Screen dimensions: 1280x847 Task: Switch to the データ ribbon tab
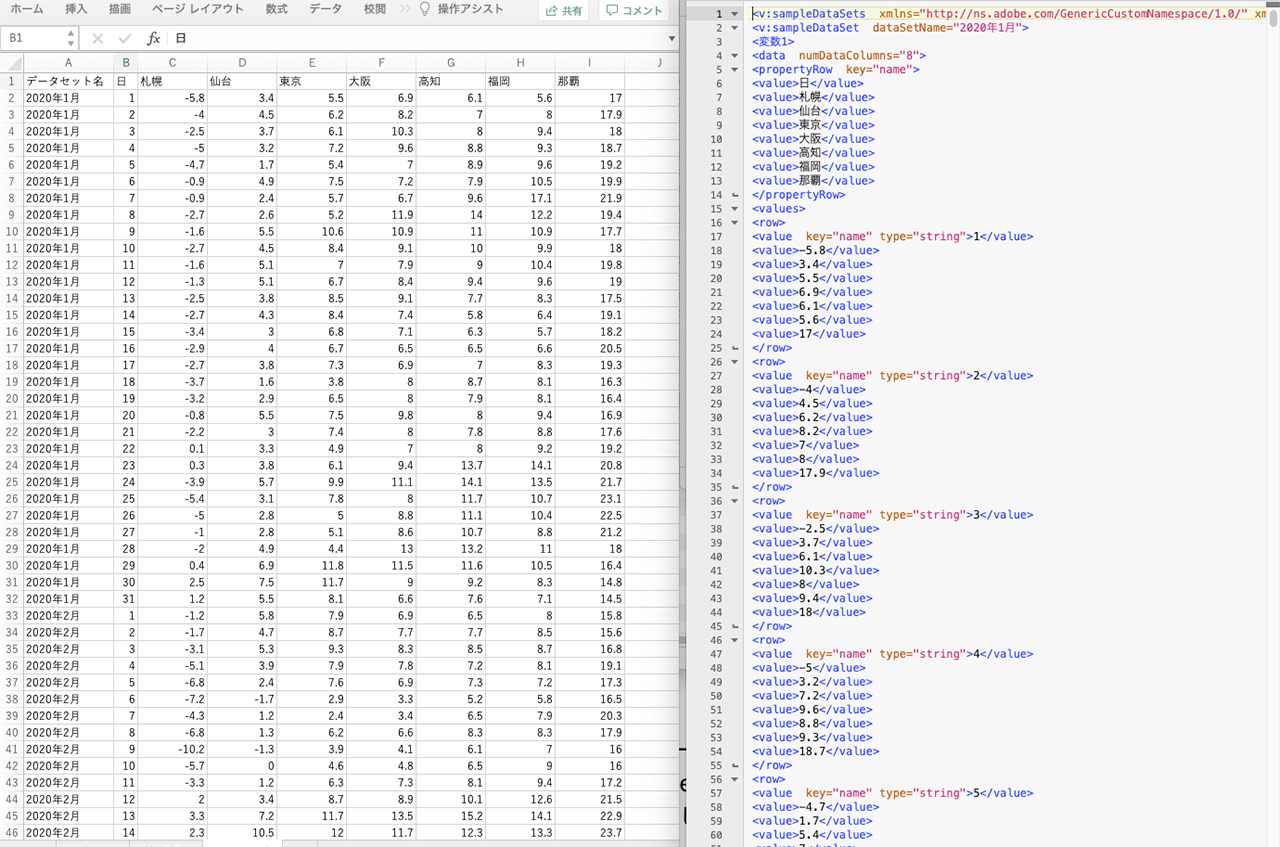tap(325, 9)
